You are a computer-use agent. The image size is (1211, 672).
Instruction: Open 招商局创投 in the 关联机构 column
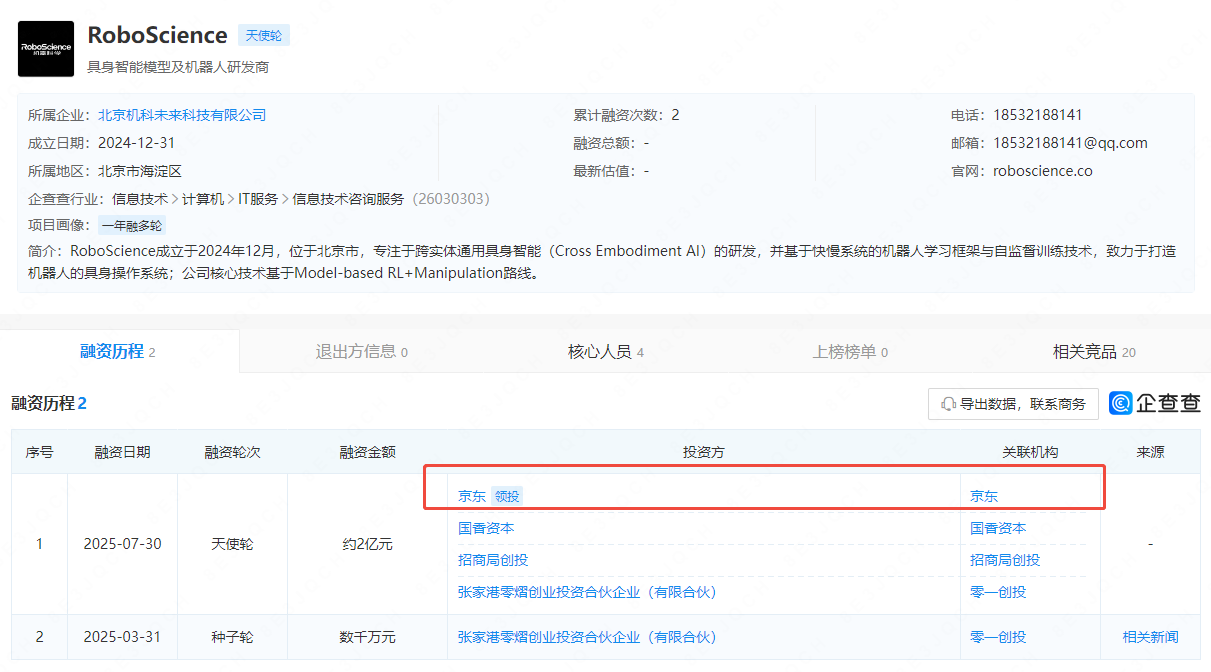(1005, 560)
